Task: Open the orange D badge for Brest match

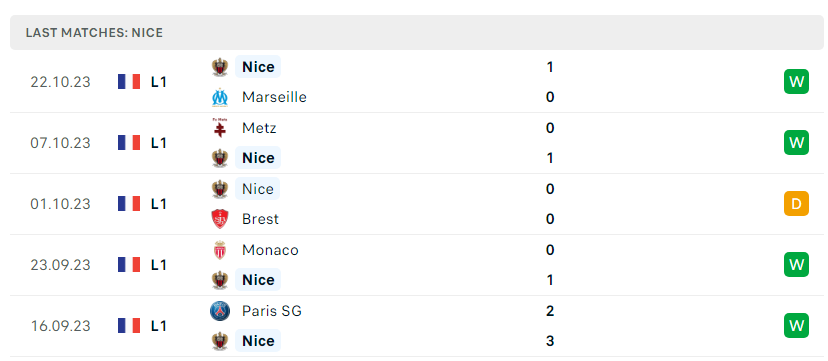Action: click(x=796, y=204)
